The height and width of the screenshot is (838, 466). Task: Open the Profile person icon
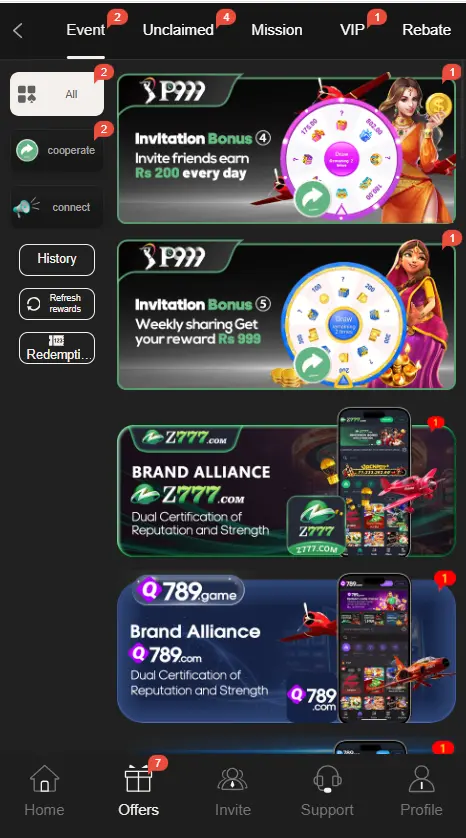click(422, 779)
